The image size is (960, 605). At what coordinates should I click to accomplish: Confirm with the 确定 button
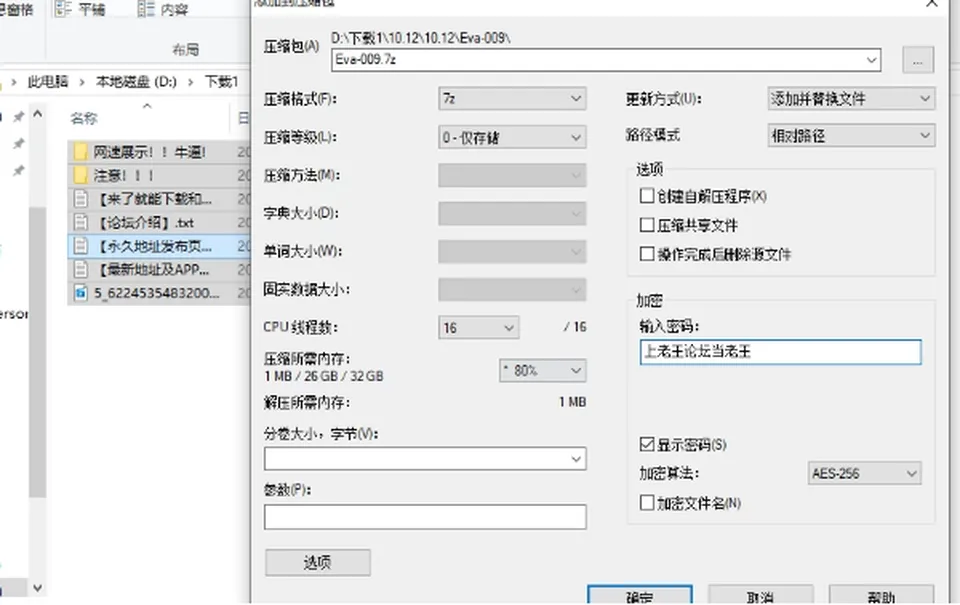(640, 595)
